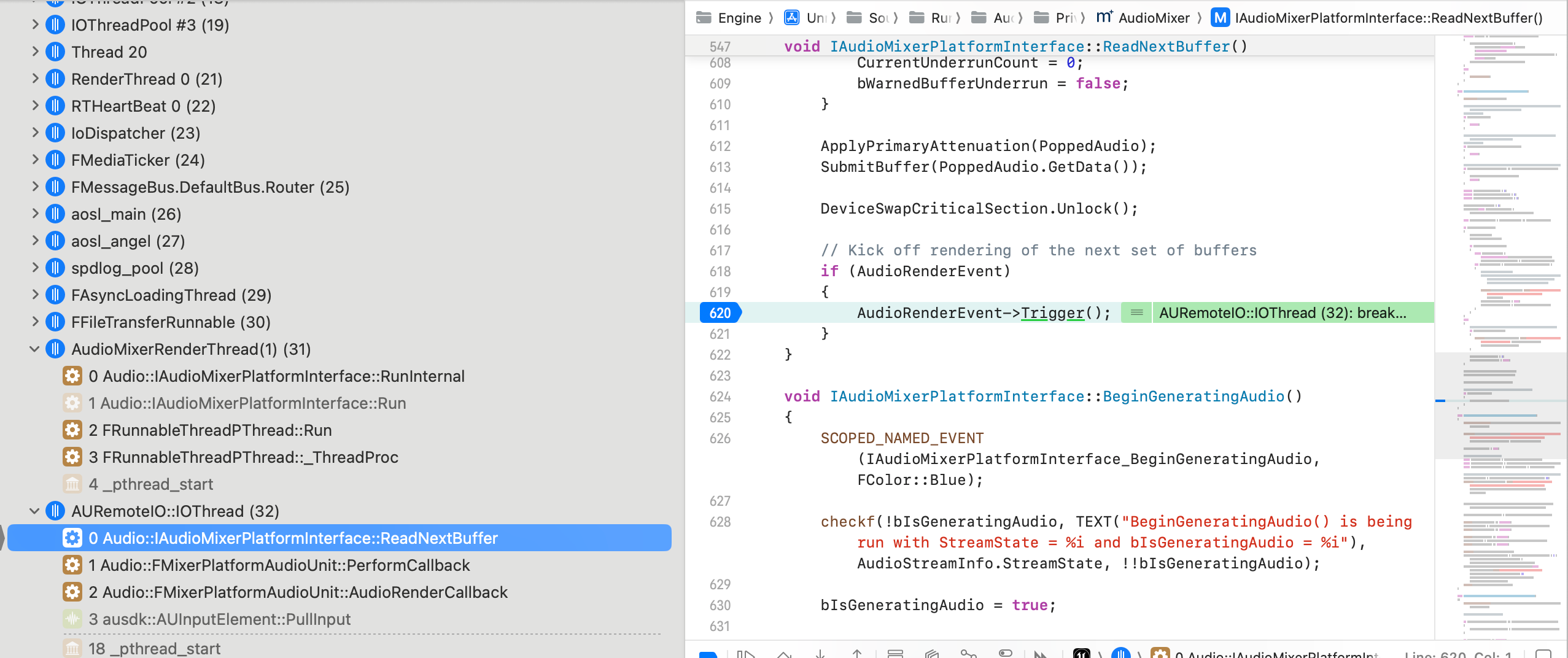The image size is (1568, 658).
Task: Click the step into debugger icon
Action: 820,654
